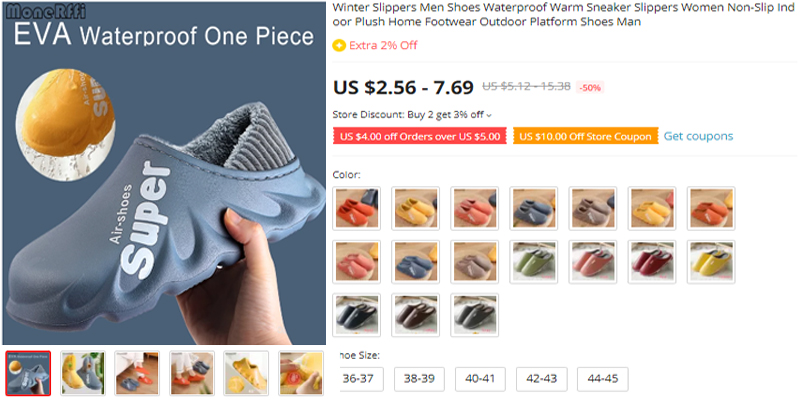The image size is (800, 400).
Task: Pick the green slipper color option
Action: click(534, 261)
